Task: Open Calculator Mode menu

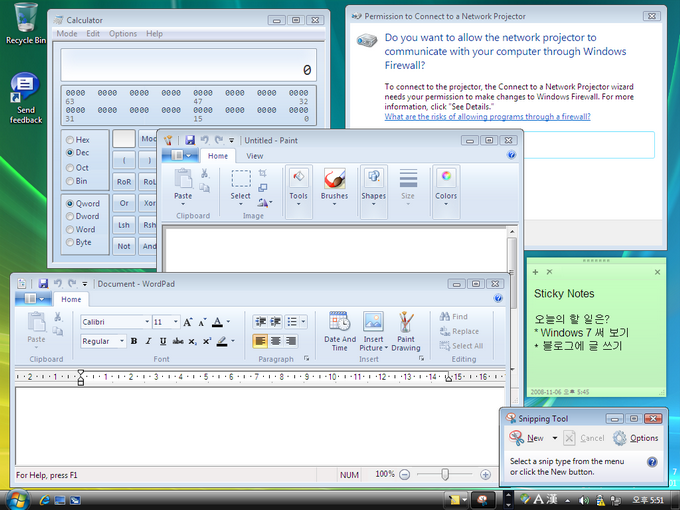Action: [67, 33]
